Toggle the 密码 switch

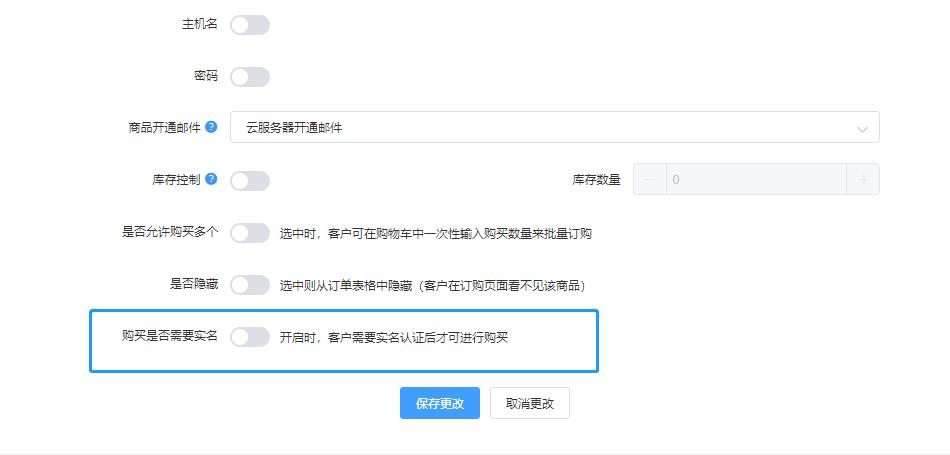(x=250, y=77)
